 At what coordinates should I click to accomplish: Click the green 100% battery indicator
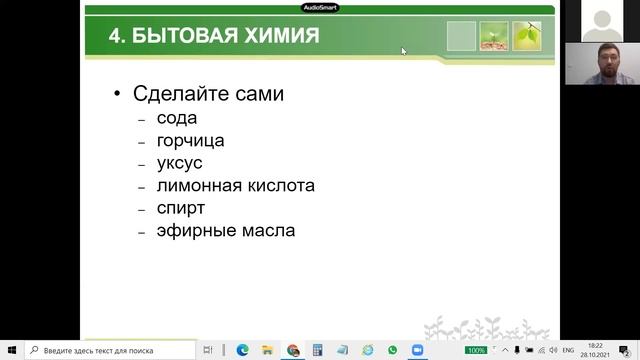coord(476,350)
